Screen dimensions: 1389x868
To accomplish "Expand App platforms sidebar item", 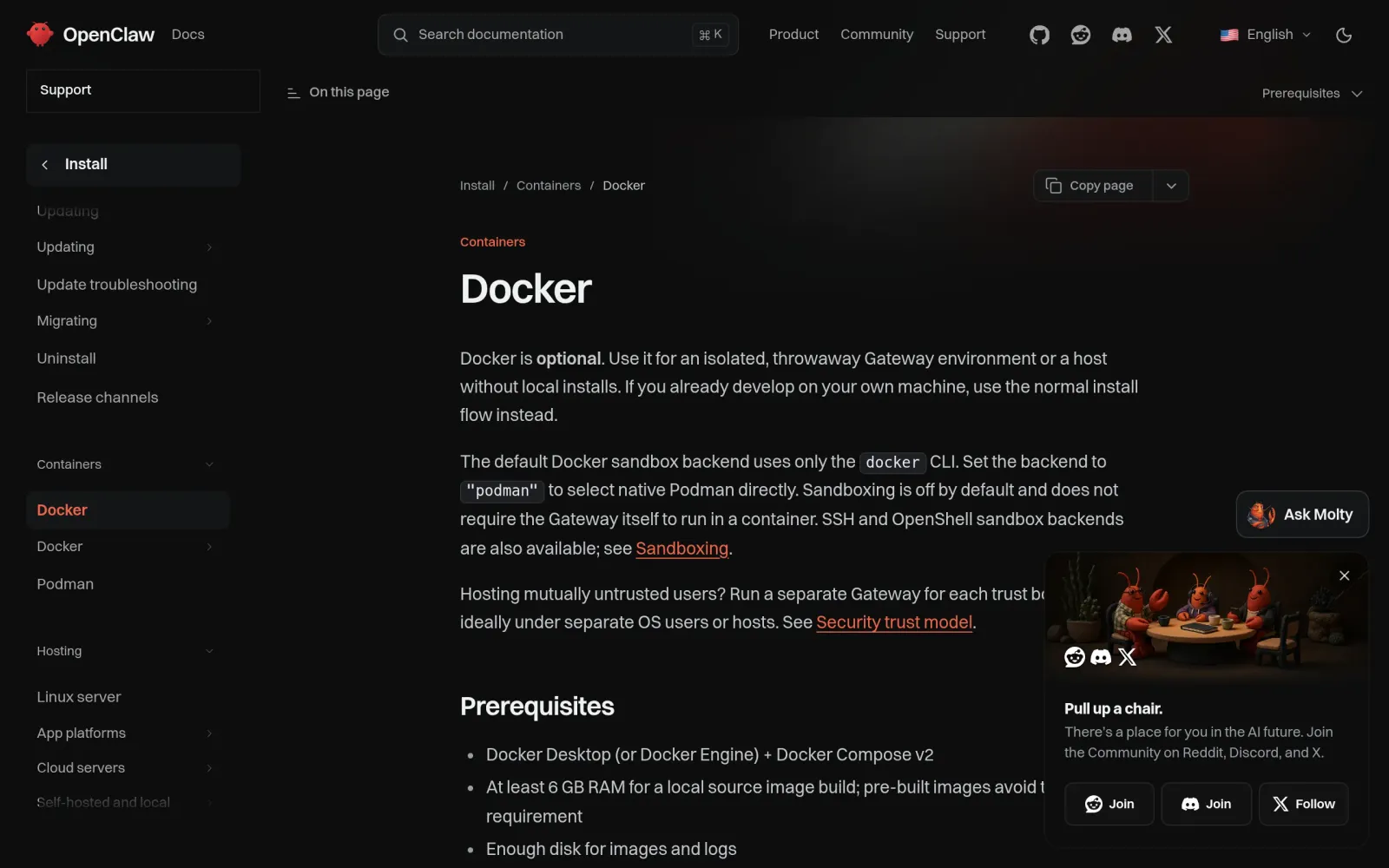I will coord(209,733).
